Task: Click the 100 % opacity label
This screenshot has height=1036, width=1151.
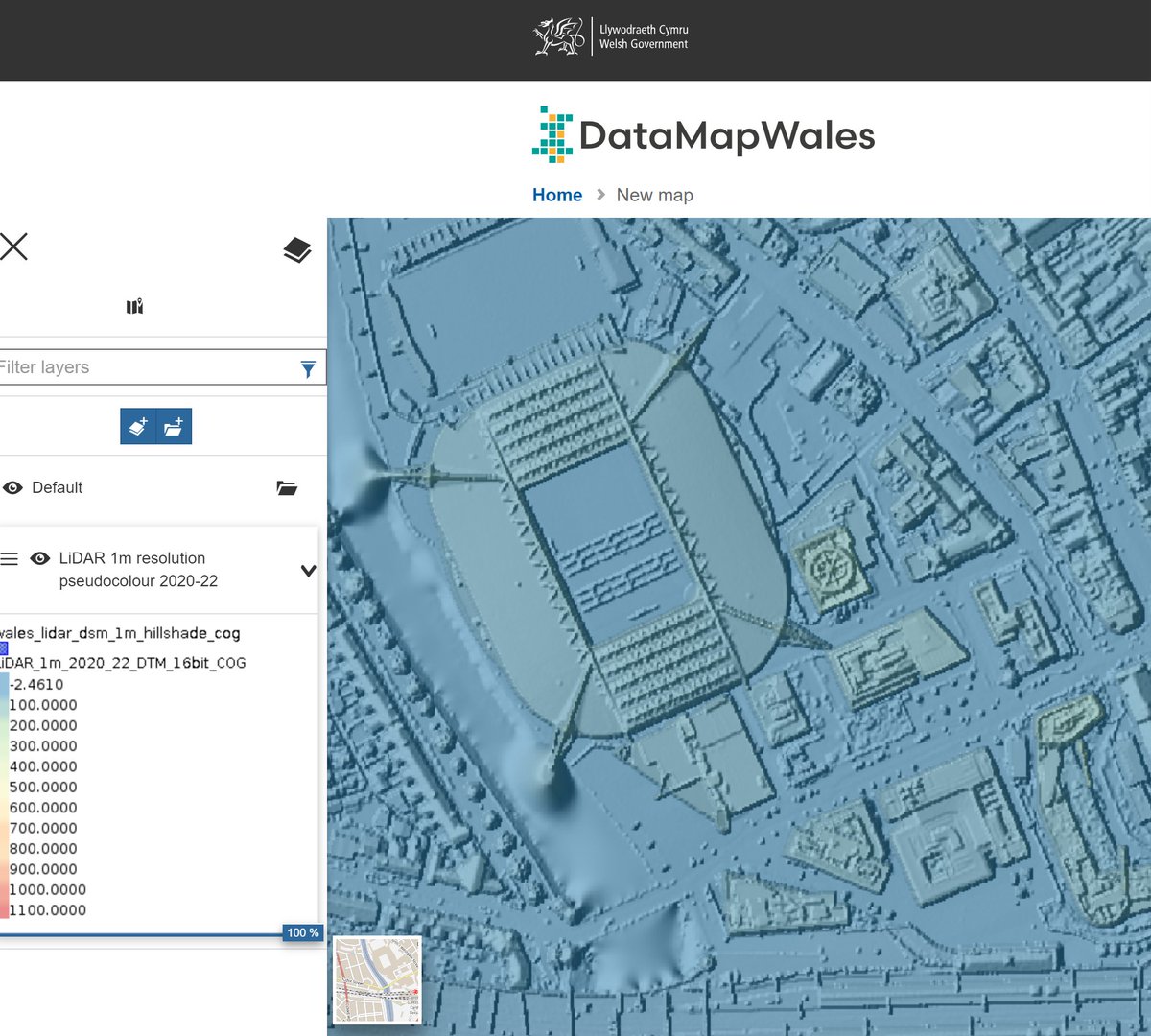Action: pos(303,932)
